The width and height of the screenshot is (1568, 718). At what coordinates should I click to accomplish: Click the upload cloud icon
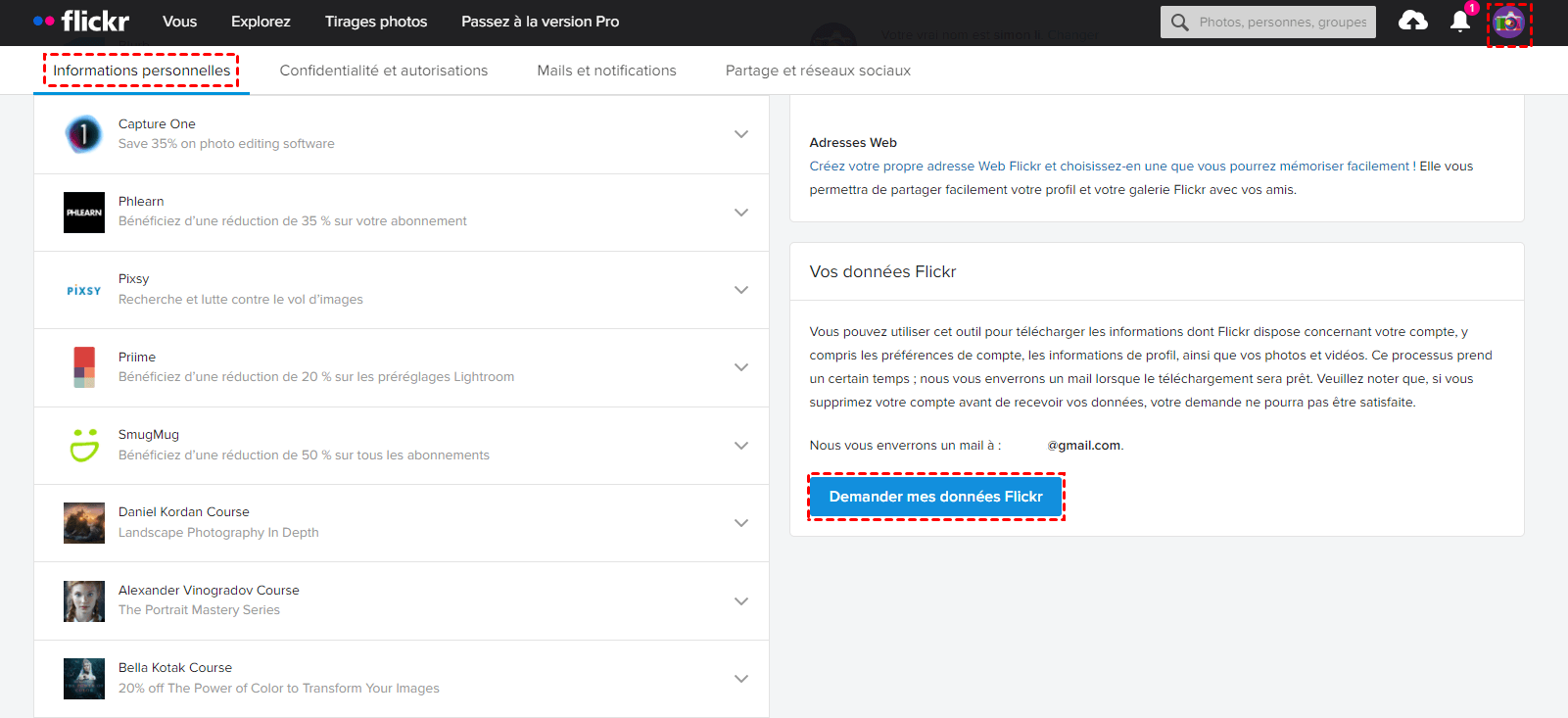(1412, 21)
